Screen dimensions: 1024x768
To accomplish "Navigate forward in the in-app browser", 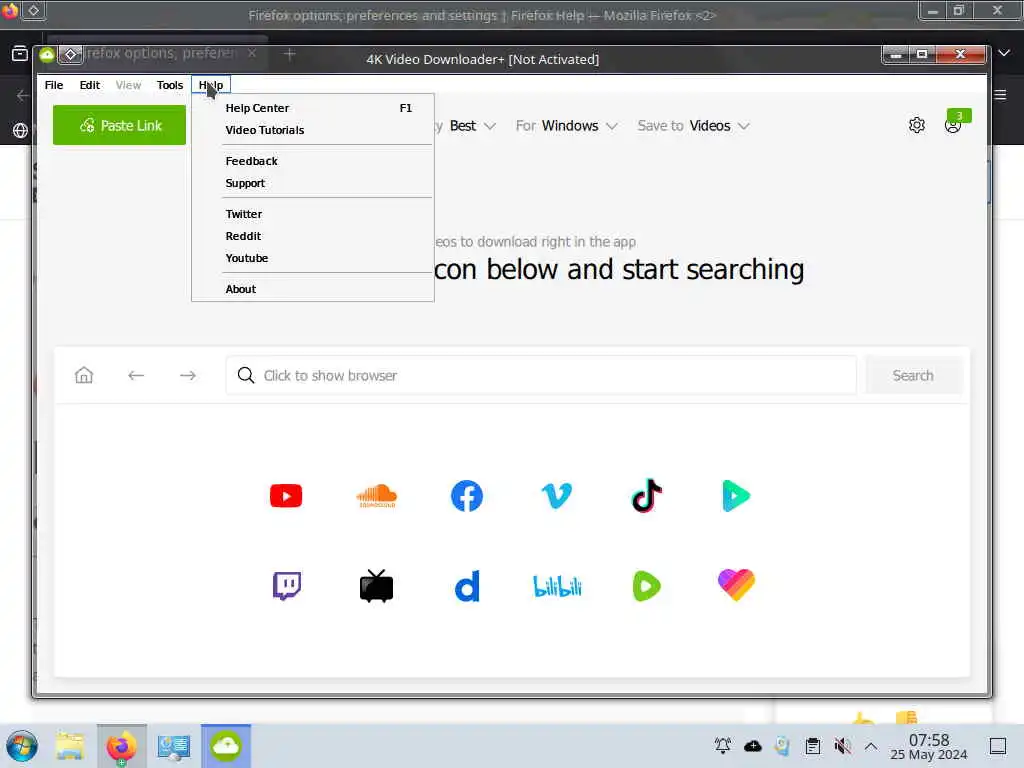I will [x=187, y=375].
